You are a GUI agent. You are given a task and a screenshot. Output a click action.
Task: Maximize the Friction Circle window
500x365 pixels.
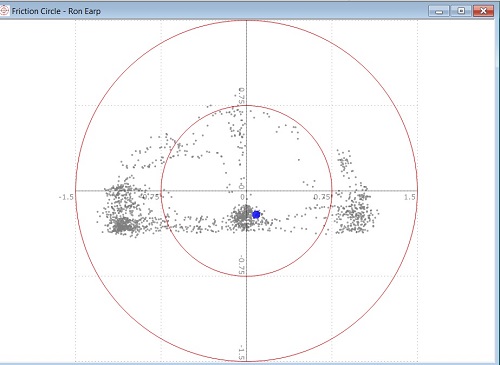click(x=461, y=11)
